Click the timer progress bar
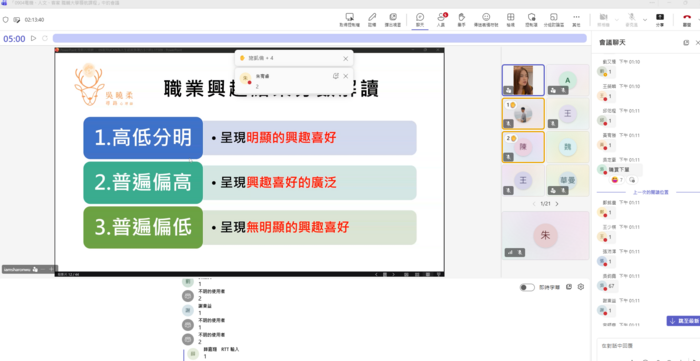 [319, 38]
